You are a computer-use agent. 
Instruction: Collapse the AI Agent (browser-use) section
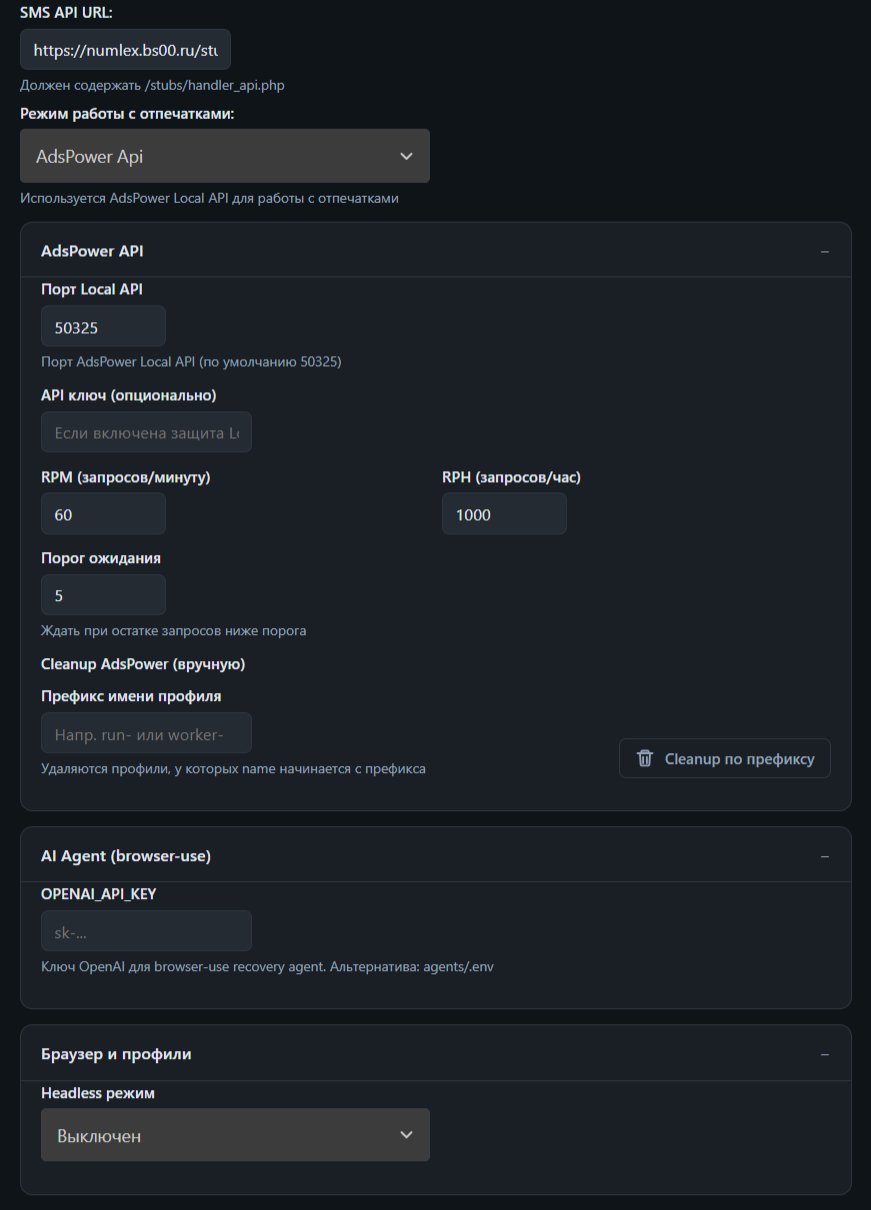pyautogui.click(x=825, y=856)
